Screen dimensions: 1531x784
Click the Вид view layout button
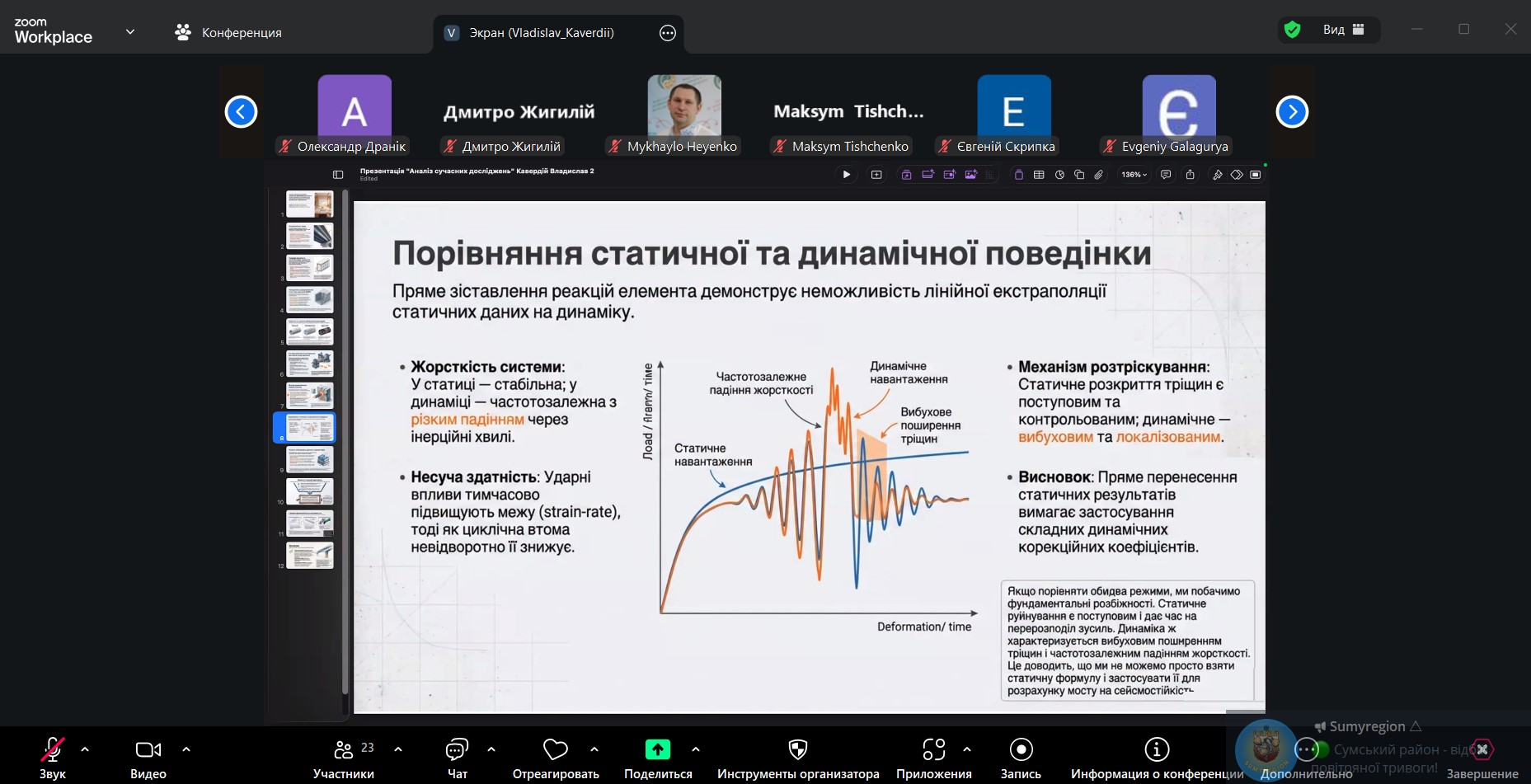[x=1343, y=30]
